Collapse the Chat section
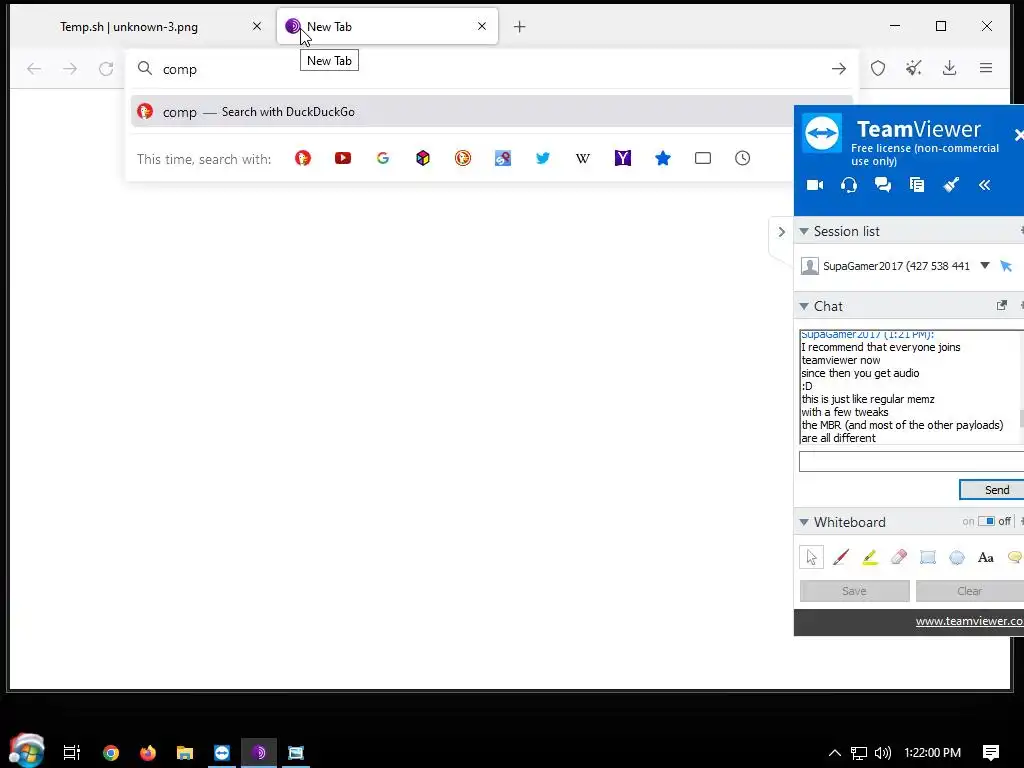This screenshot has width=1024, height=768. coord(804,306)
